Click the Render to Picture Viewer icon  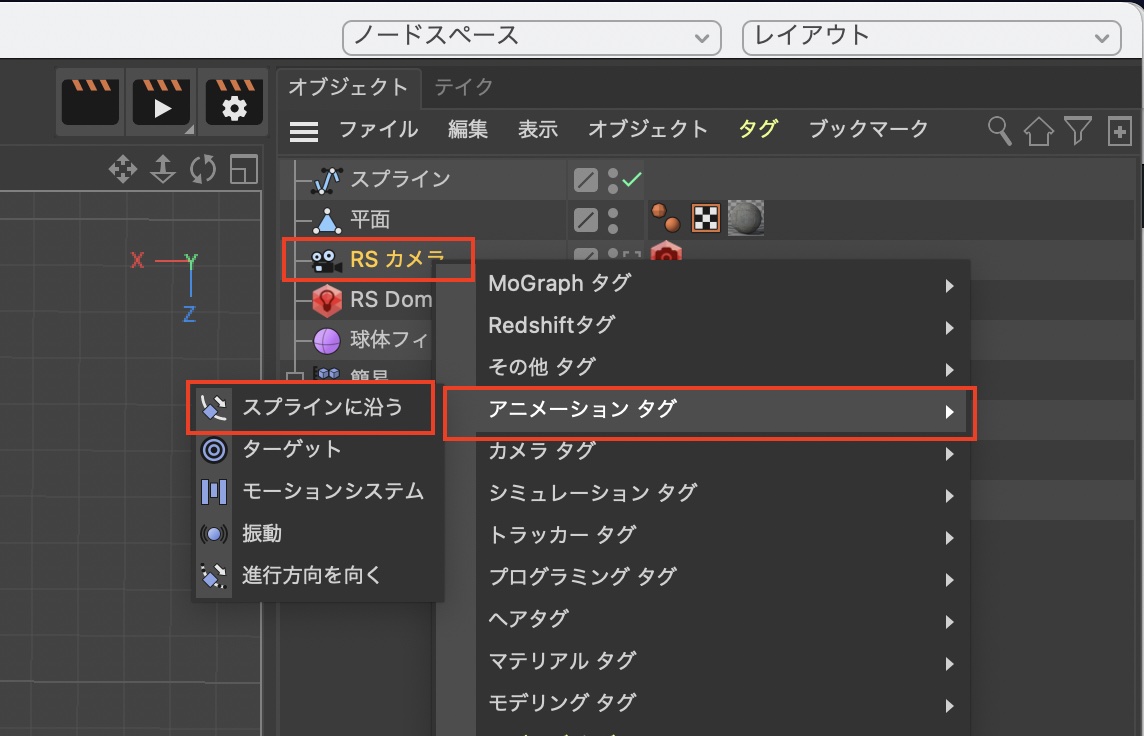click(x=161, y=102)
